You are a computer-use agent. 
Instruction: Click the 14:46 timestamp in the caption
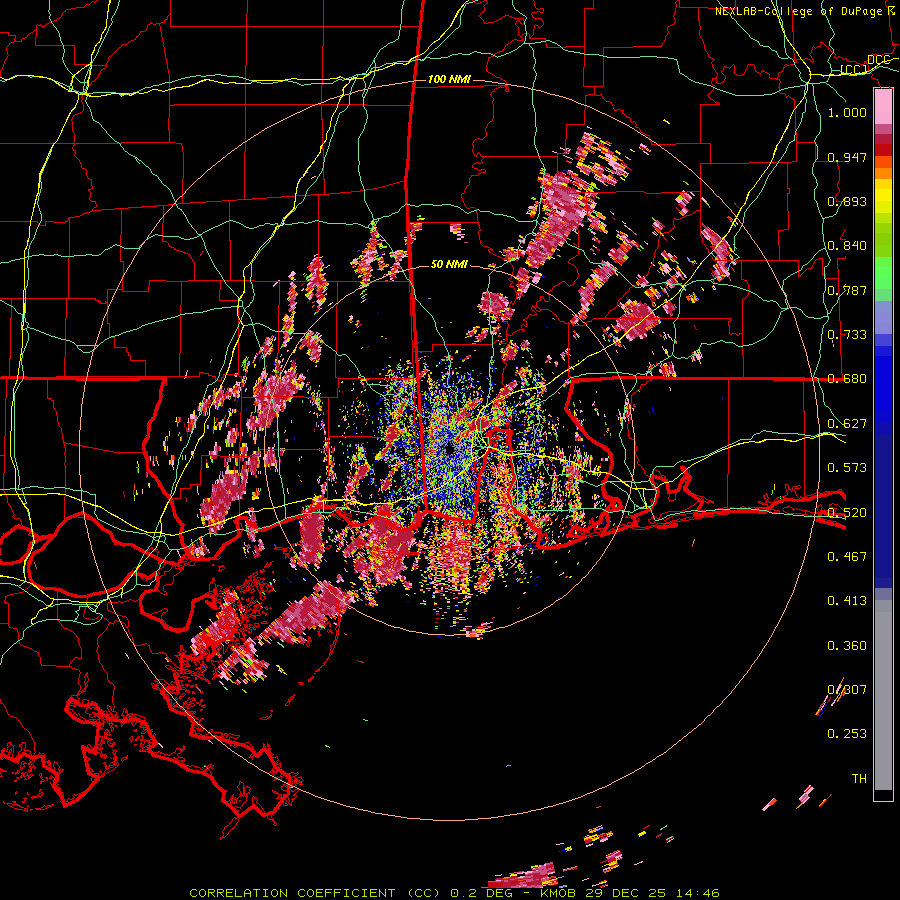[697, 893]
